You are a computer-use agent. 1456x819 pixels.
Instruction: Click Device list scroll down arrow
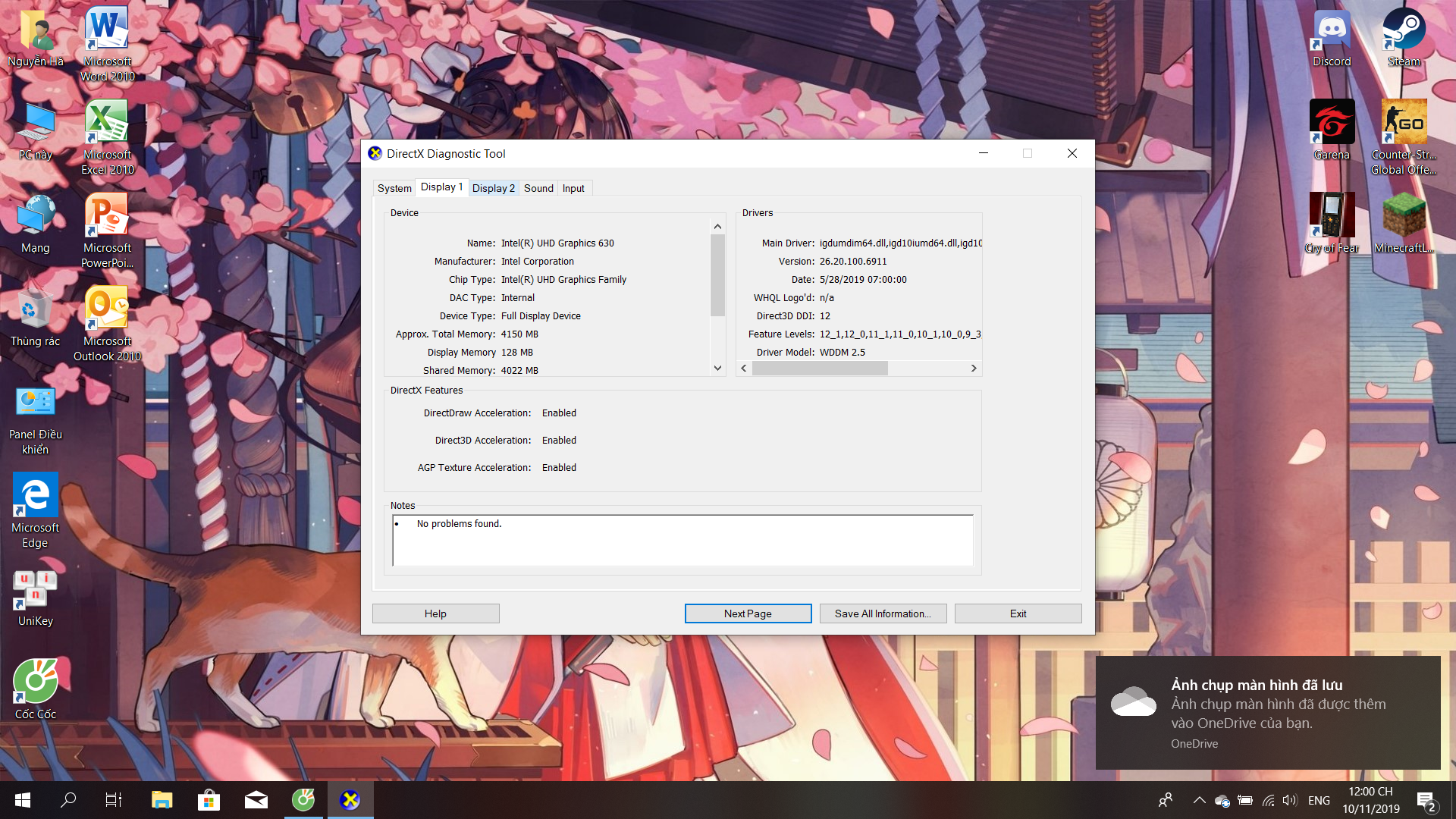717,368
